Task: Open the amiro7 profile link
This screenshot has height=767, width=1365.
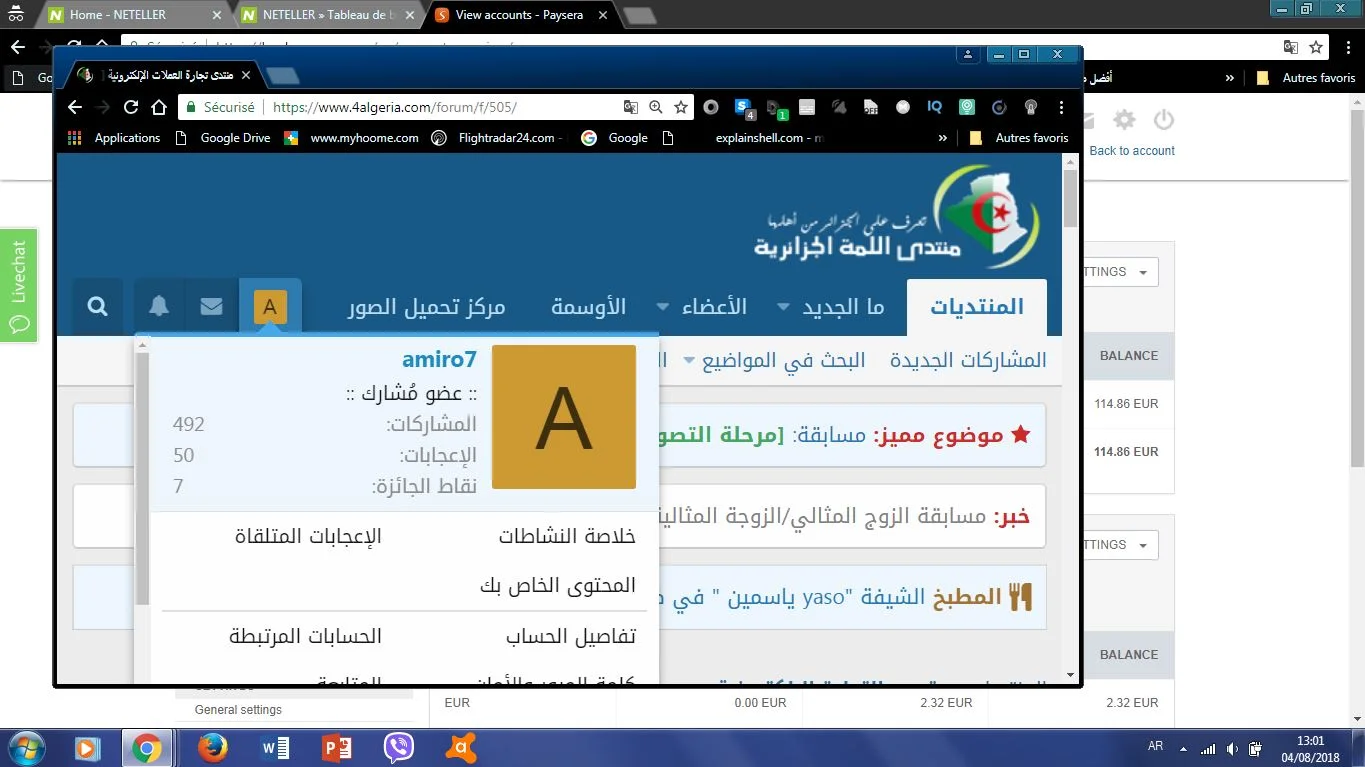Action: coord(439,359)
